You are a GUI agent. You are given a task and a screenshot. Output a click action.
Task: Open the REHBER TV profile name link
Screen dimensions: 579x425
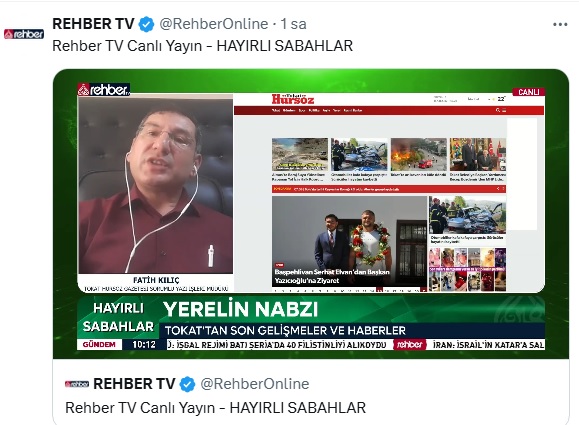pos(93,24)
